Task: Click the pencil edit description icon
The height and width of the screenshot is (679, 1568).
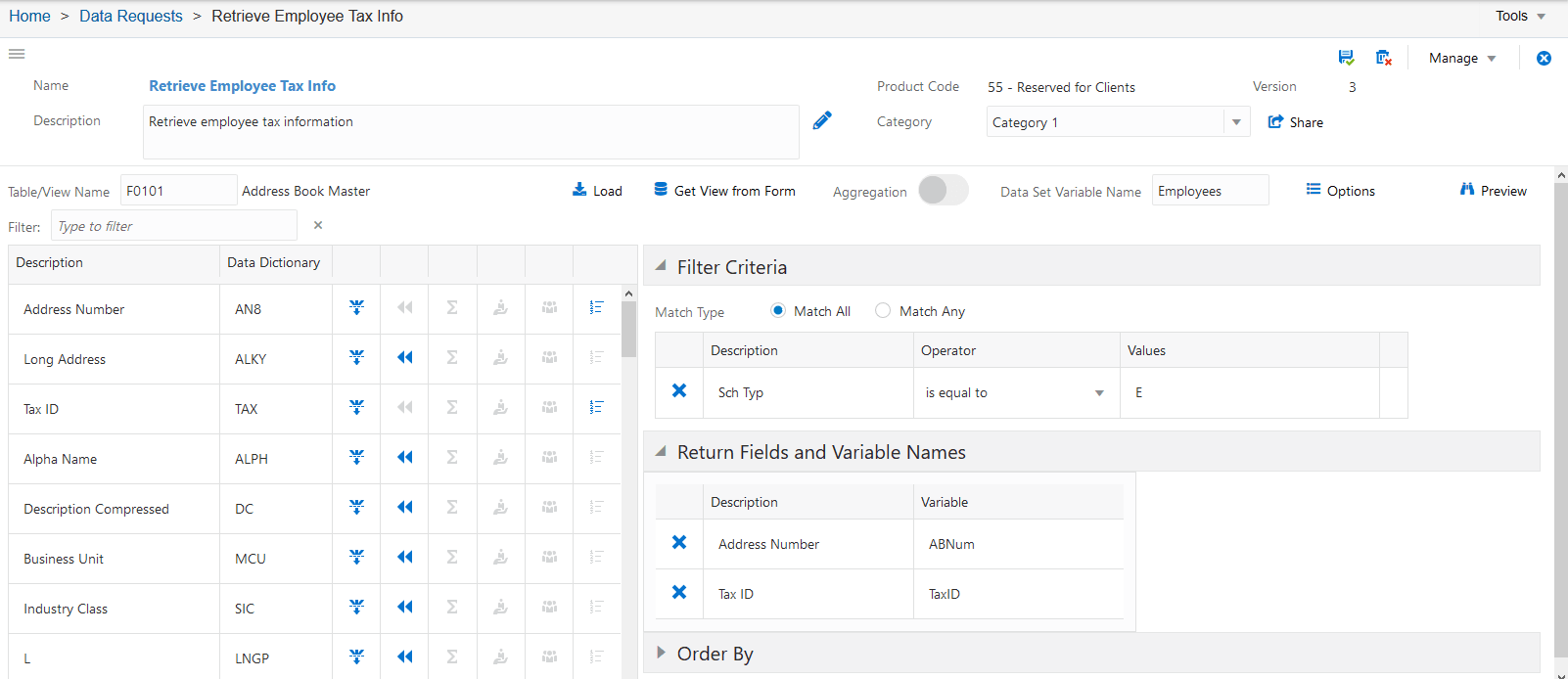Action: 822,120
